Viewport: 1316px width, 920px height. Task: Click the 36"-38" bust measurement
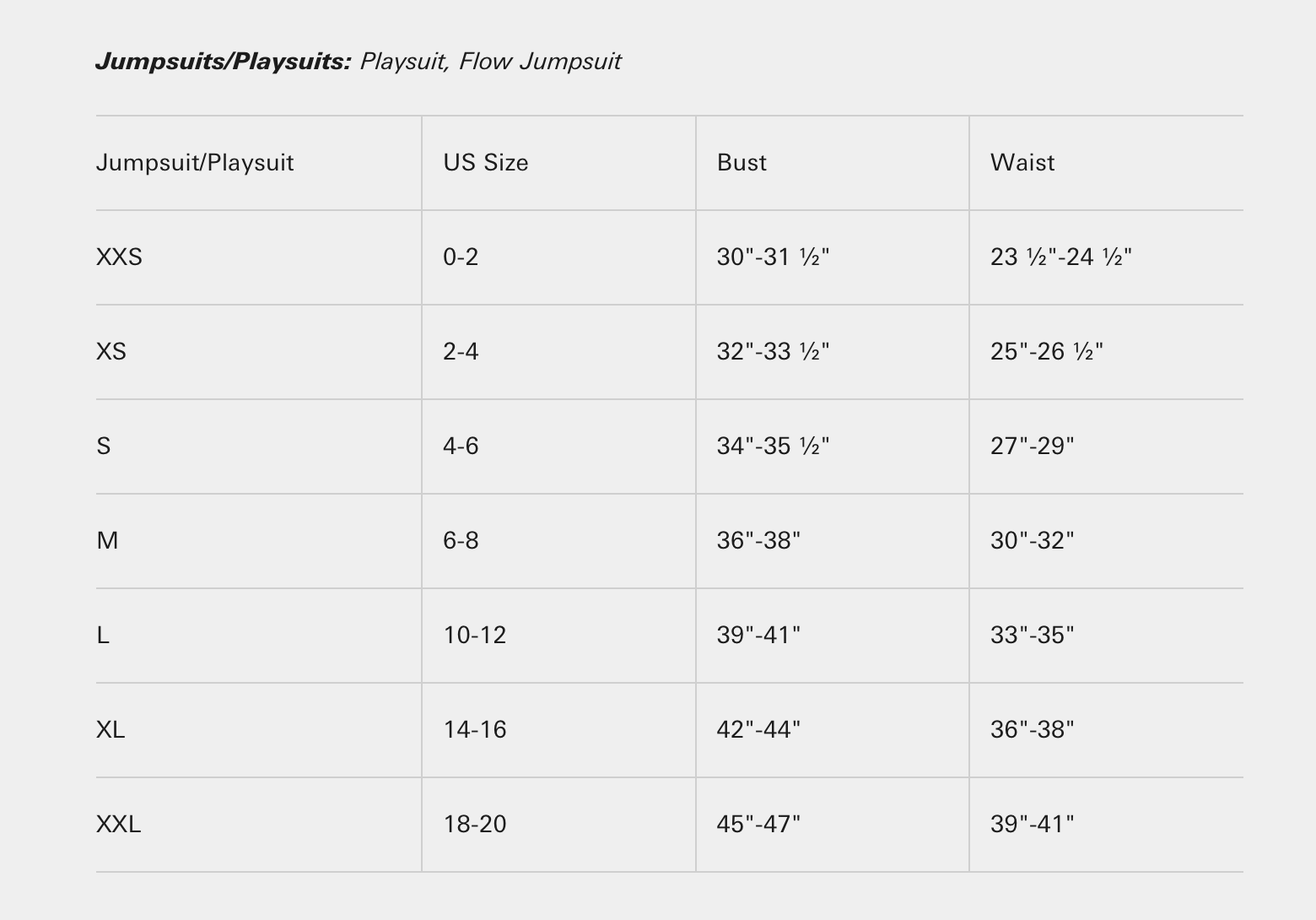(x=758, y=541)
